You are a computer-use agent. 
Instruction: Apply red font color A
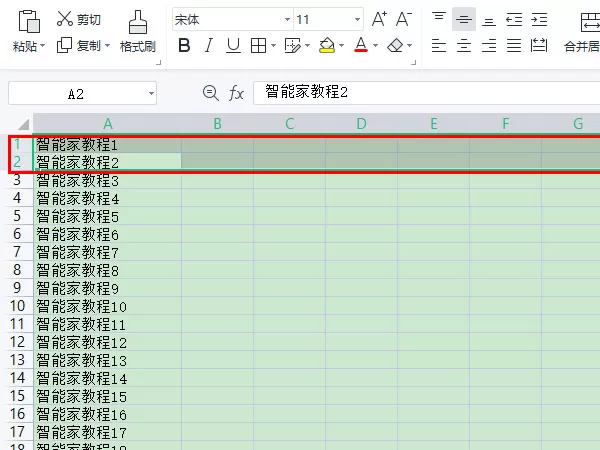tap(361, 45)
